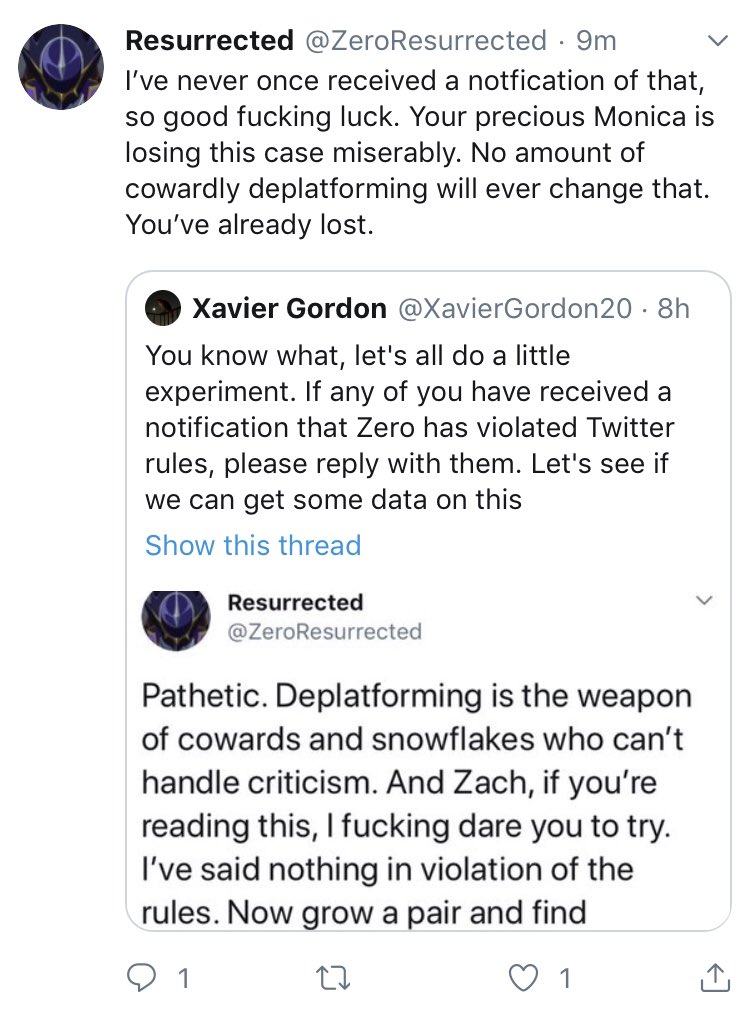Open the 8h timestamp of the quoted tweet
Screen dimensions: 750x1019
point(673,308)
